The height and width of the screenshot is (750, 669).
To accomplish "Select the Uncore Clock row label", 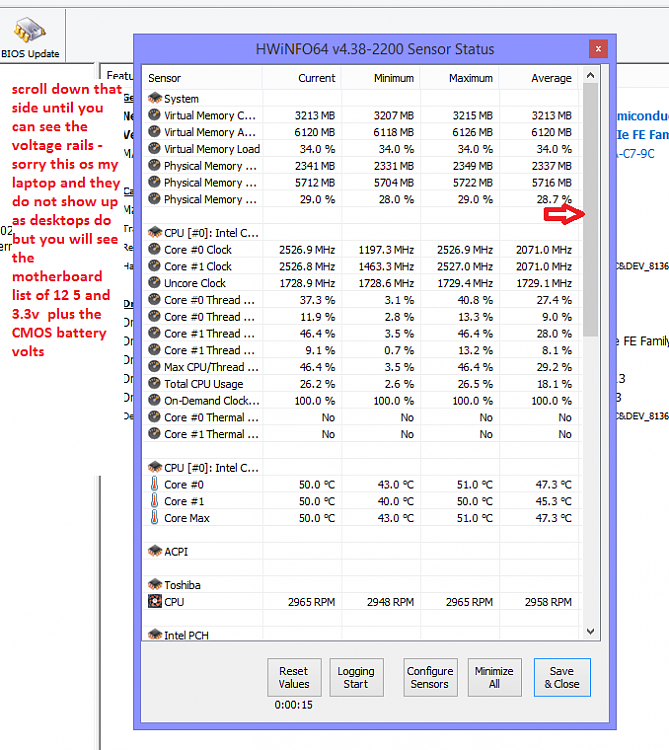I will [x=195, y=283].
